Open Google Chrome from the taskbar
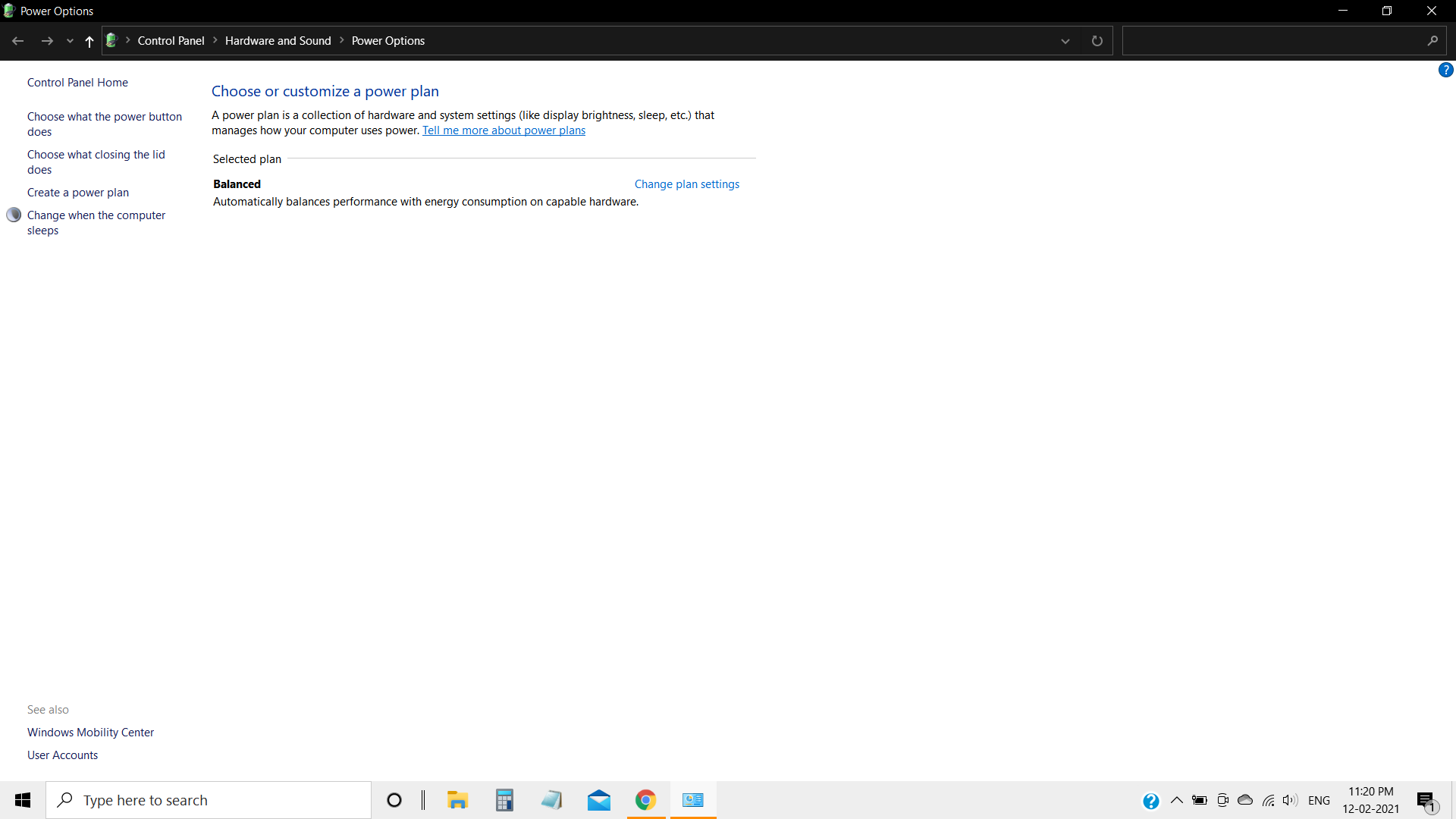This screenshot has height=819, width=1456. pos(645,800)
